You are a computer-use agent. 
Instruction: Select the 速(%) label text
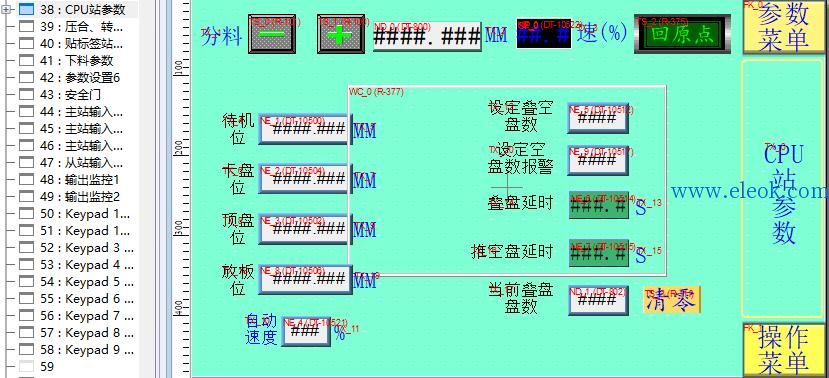click(602, 33)
